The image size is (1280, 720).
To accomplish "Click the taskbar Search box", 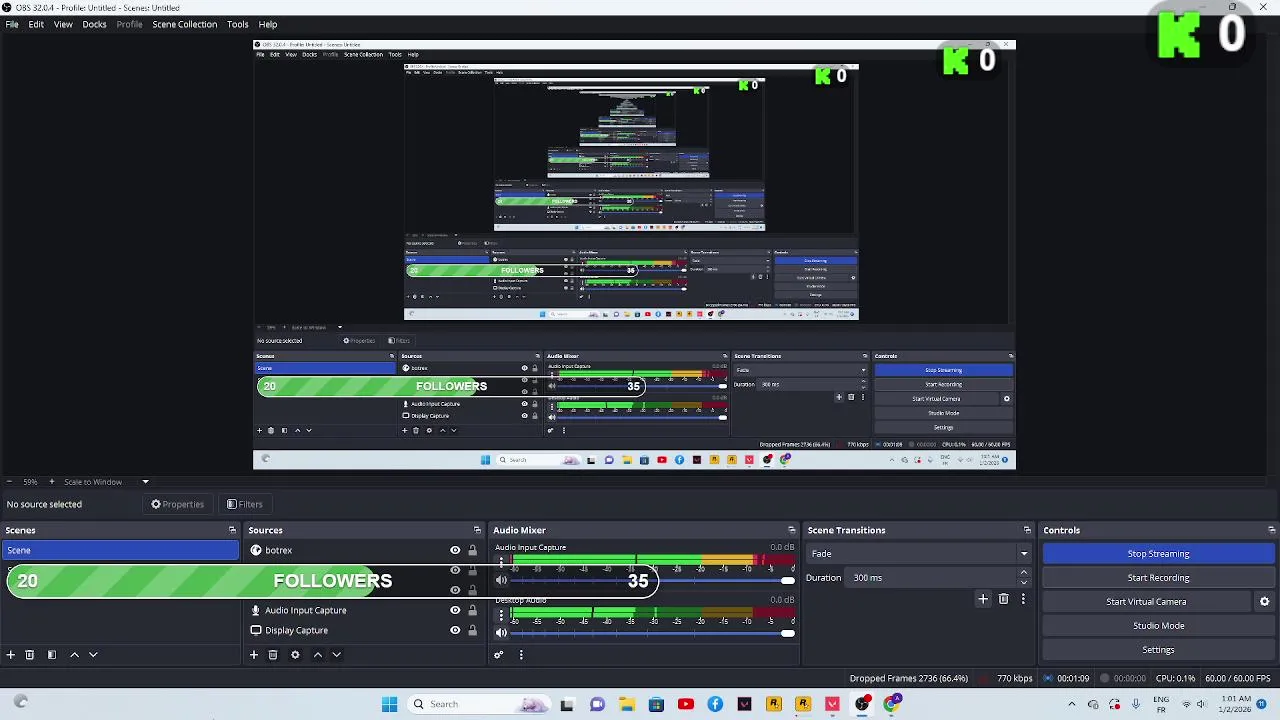I will click(480, 705).
